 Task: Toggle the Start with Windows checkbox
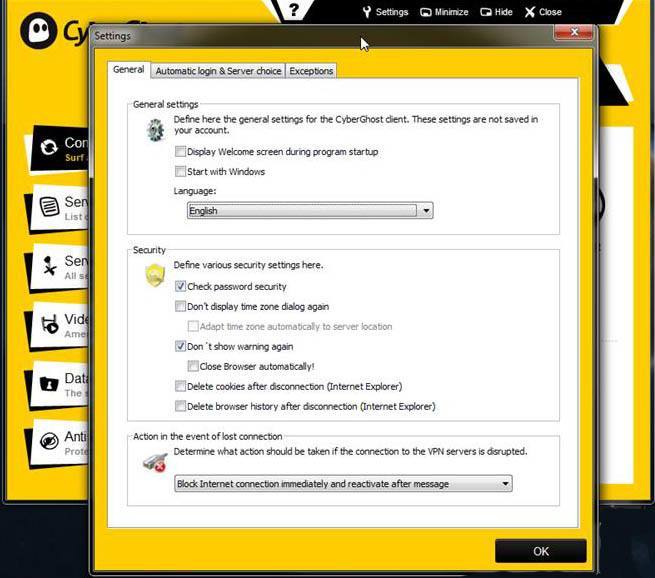point(180,172)
